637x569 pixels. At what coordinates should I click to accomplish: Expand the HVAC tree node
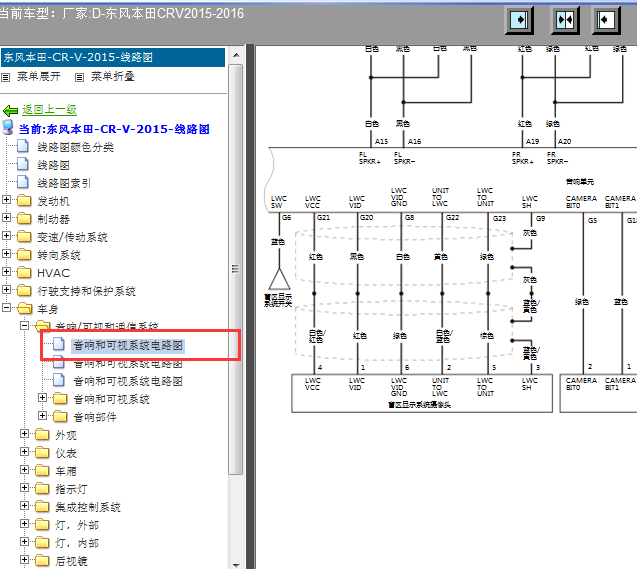pos(6,271)
